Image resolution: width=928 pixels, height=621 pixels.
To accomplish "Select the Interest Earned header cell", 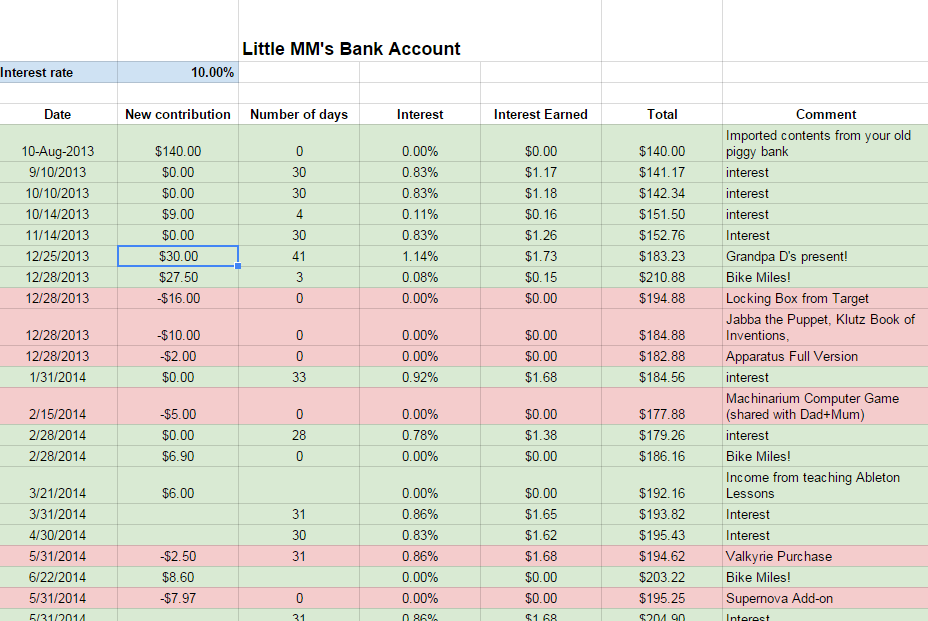I will pos(541,114).
